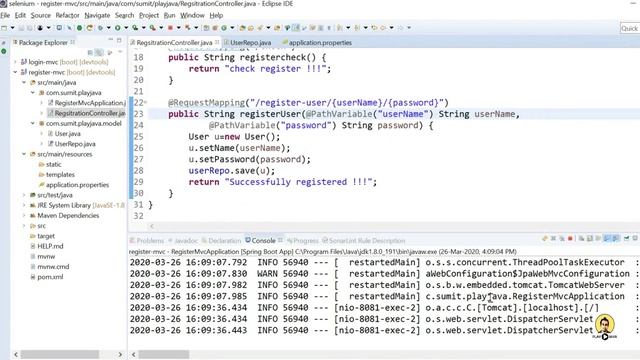Minimize the Package Explorer view
640x360 pixels.
click(111, 40)
